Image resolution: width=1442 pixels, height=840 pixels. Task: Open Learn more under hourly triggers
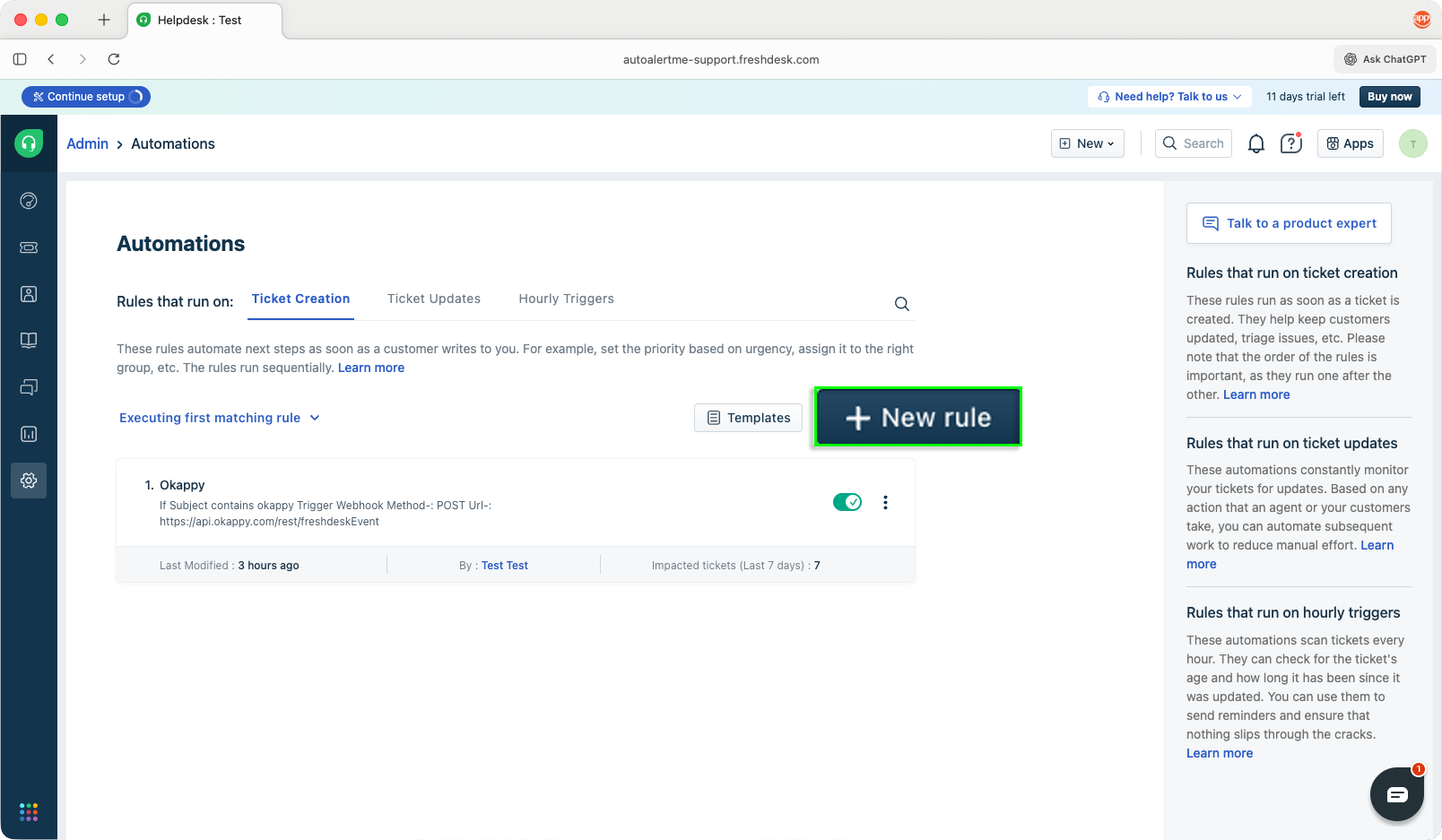[x=1220, y=753]
